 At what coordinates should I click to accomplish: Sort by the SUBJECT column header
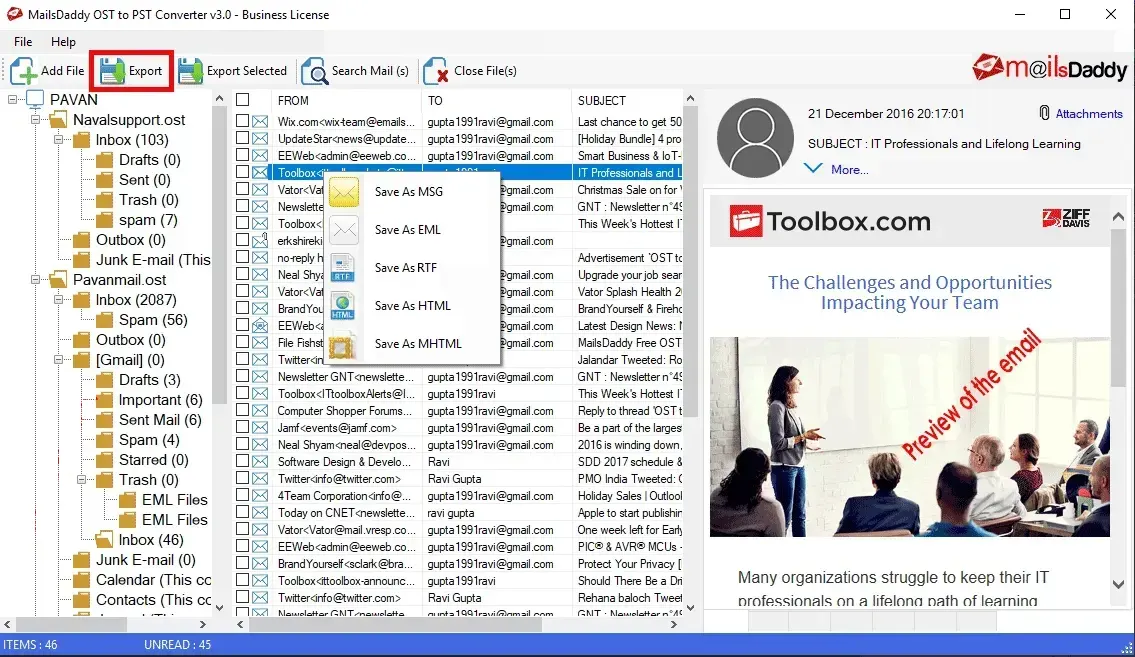point(627,101)
